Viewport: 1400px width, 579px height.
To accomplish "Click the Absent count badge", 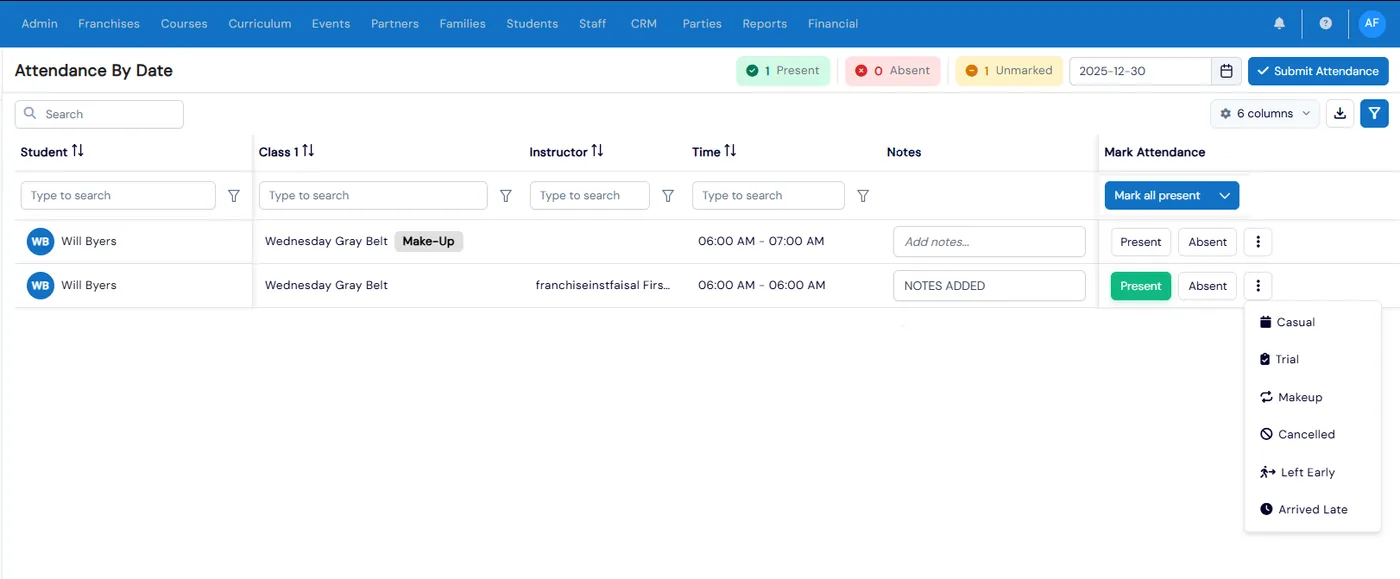I will [893, 71].
